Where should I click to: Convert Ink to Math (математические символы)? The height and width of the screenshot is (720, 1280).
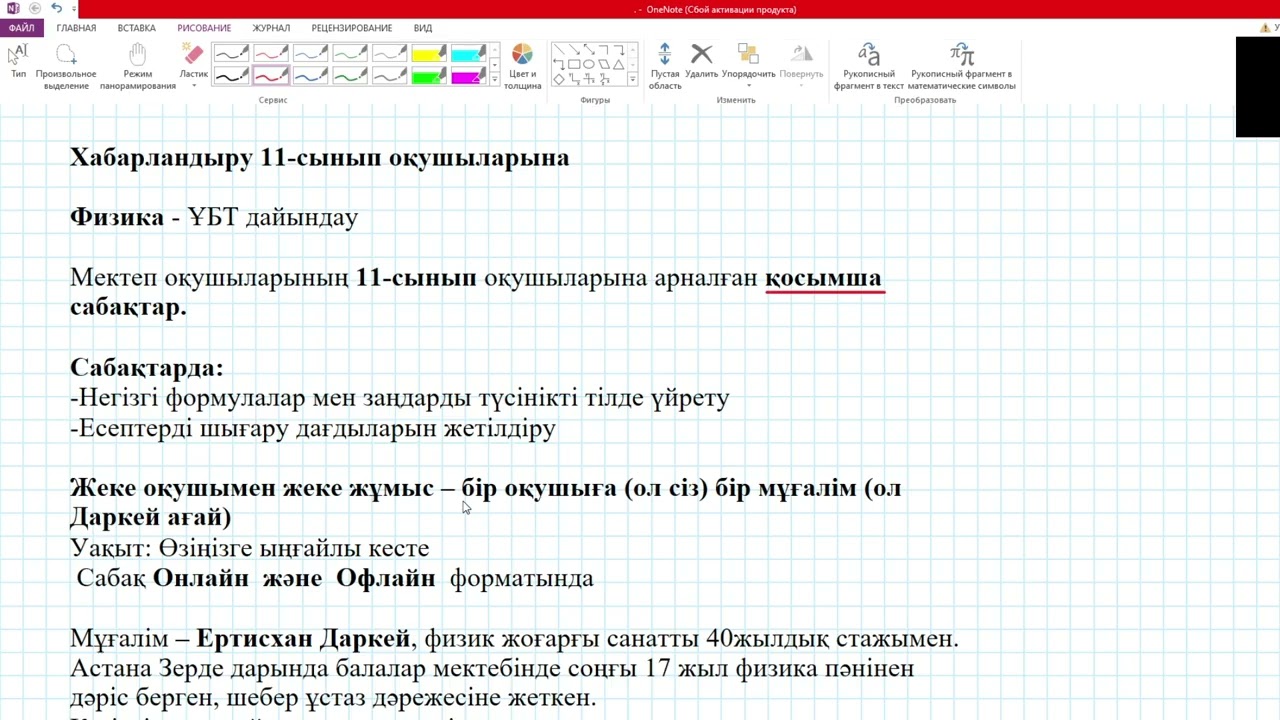(x=961, y=66)
